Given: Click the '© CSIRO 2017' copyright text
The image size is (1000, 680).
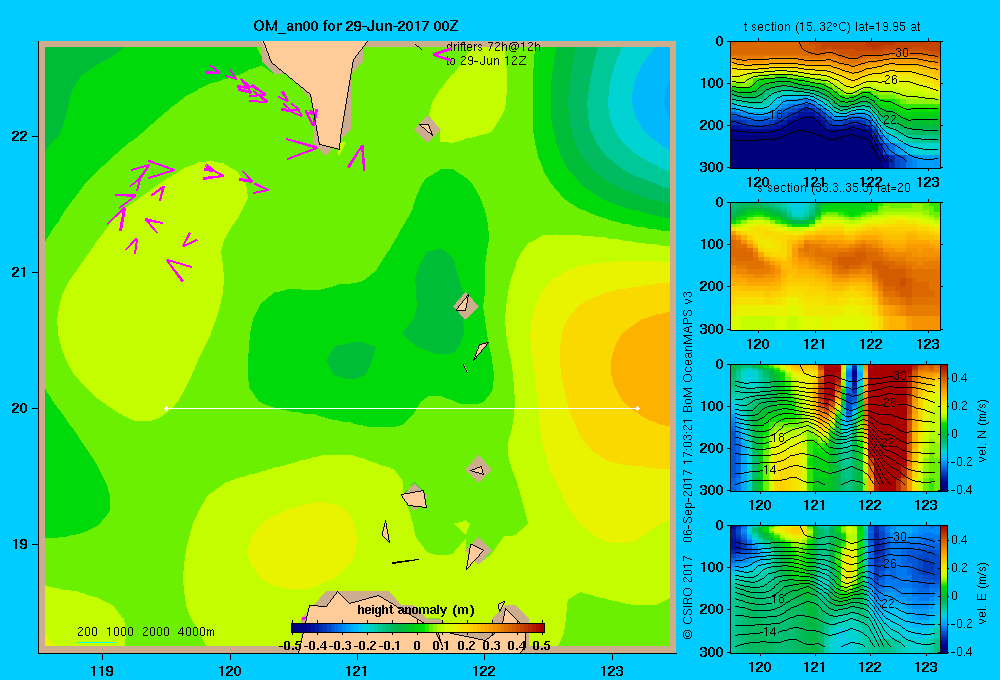Looking at the screenshot, I should (x=688, y=597).
